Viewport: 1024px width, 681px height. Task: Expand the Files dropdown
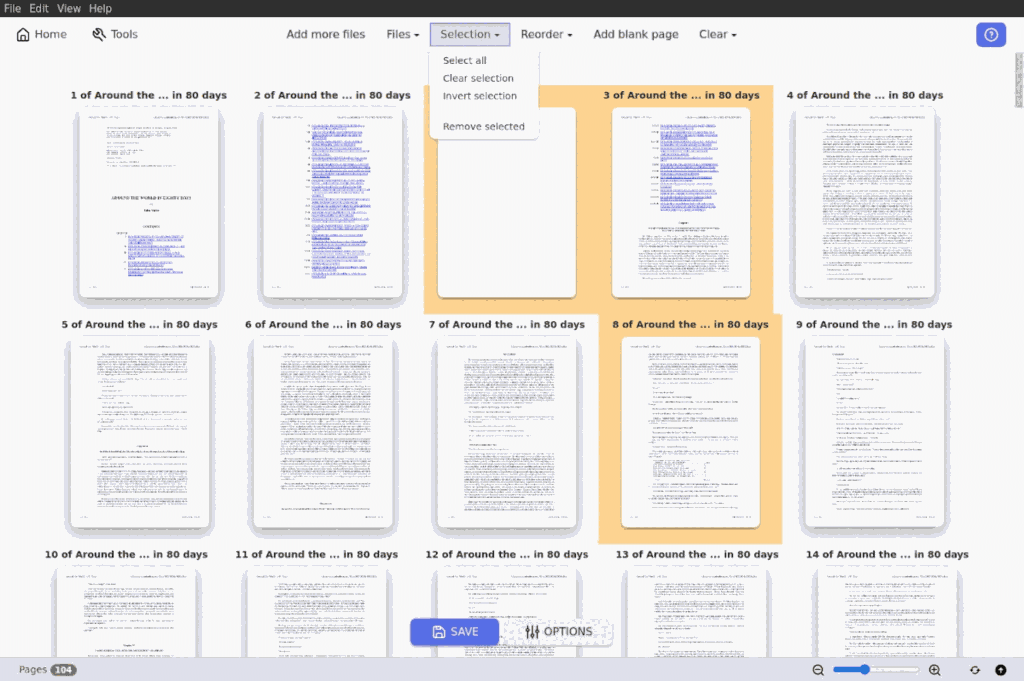point(402,35)
